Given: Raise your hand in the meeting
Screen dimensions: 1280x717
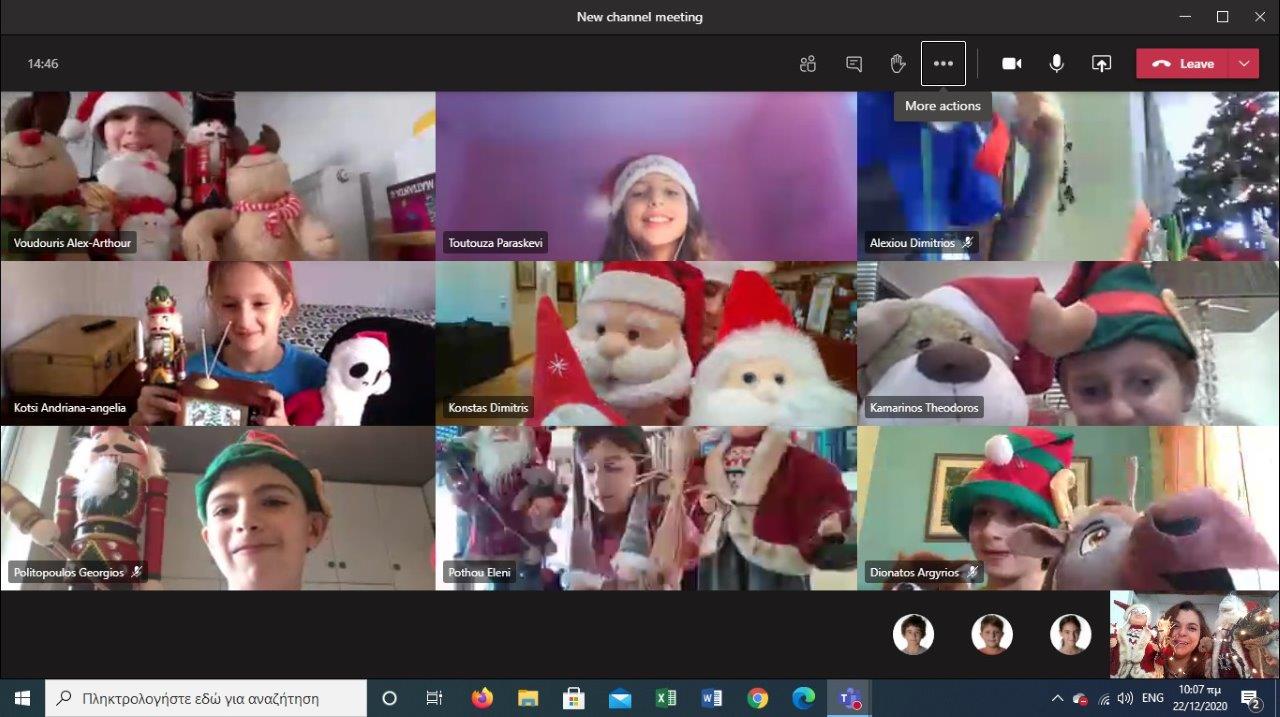Looking at the screenshot, I should point(898,64).
